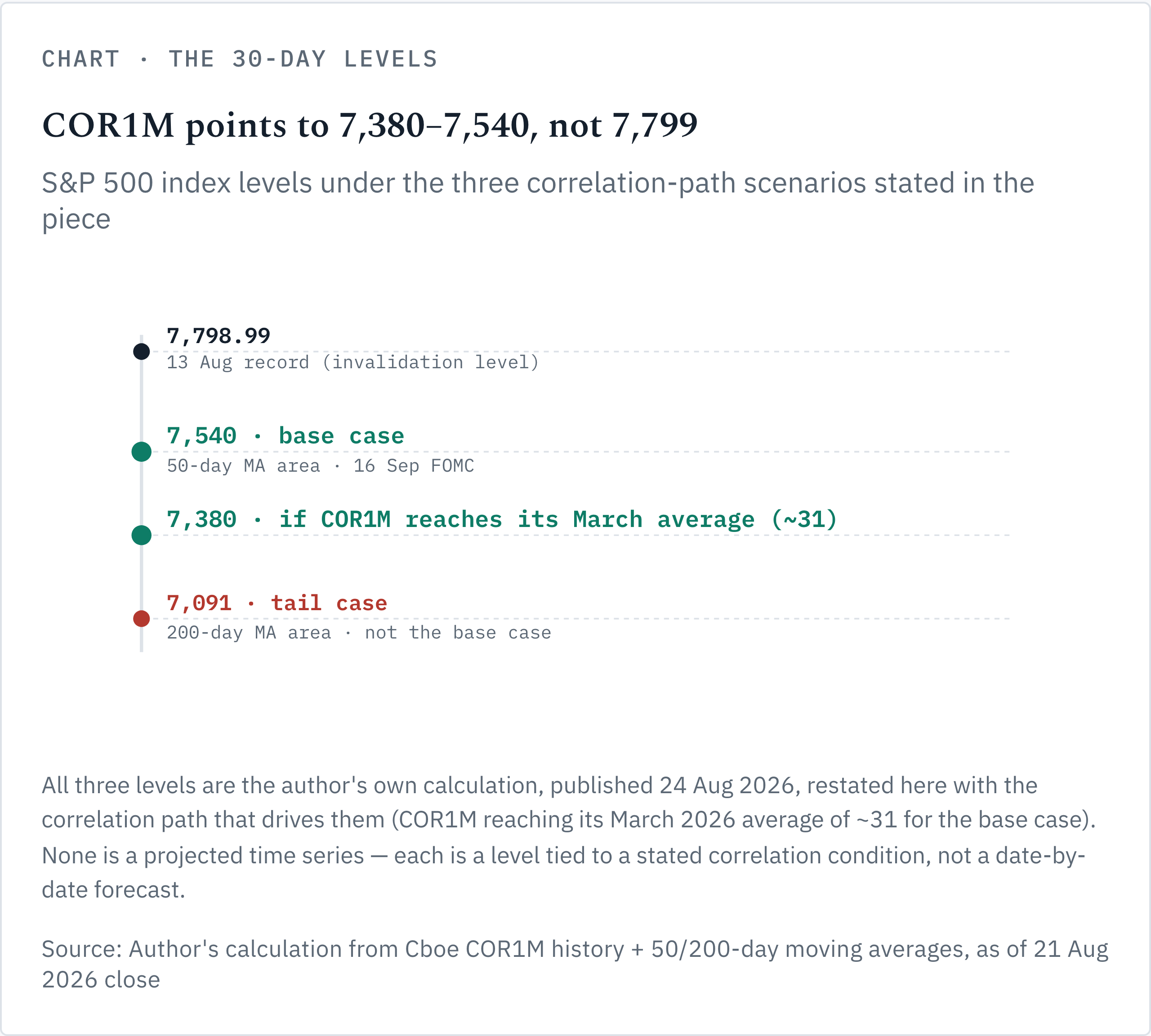This screenshot has width=1151, height=1036.
Task: Click the 'All three levels' explanatory note
Action: click(x=569, y=837)
